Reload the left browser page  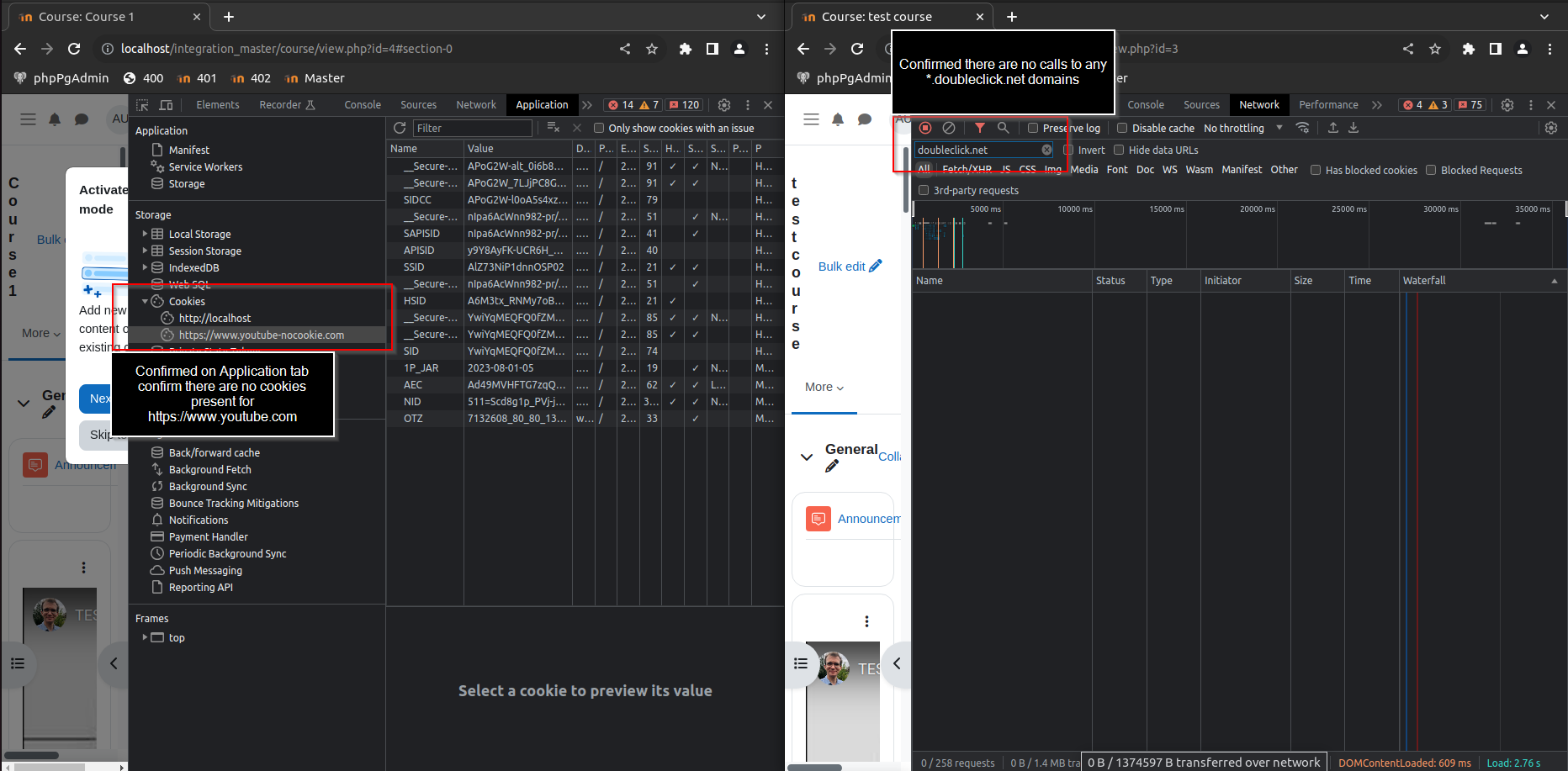[74, 49]
